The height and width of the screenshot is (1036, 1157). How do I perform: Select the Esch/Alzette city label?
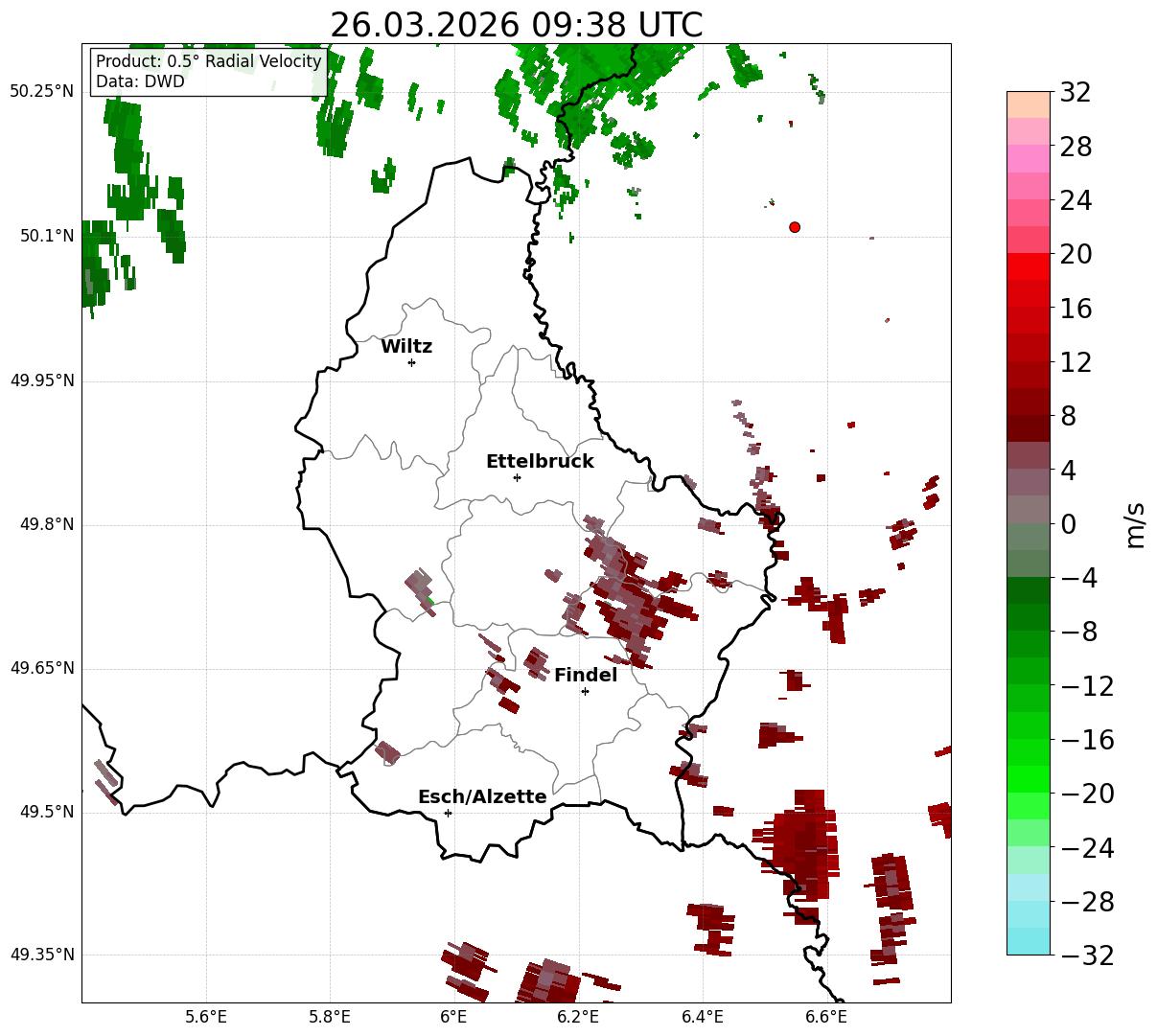(x=482, y=797)
